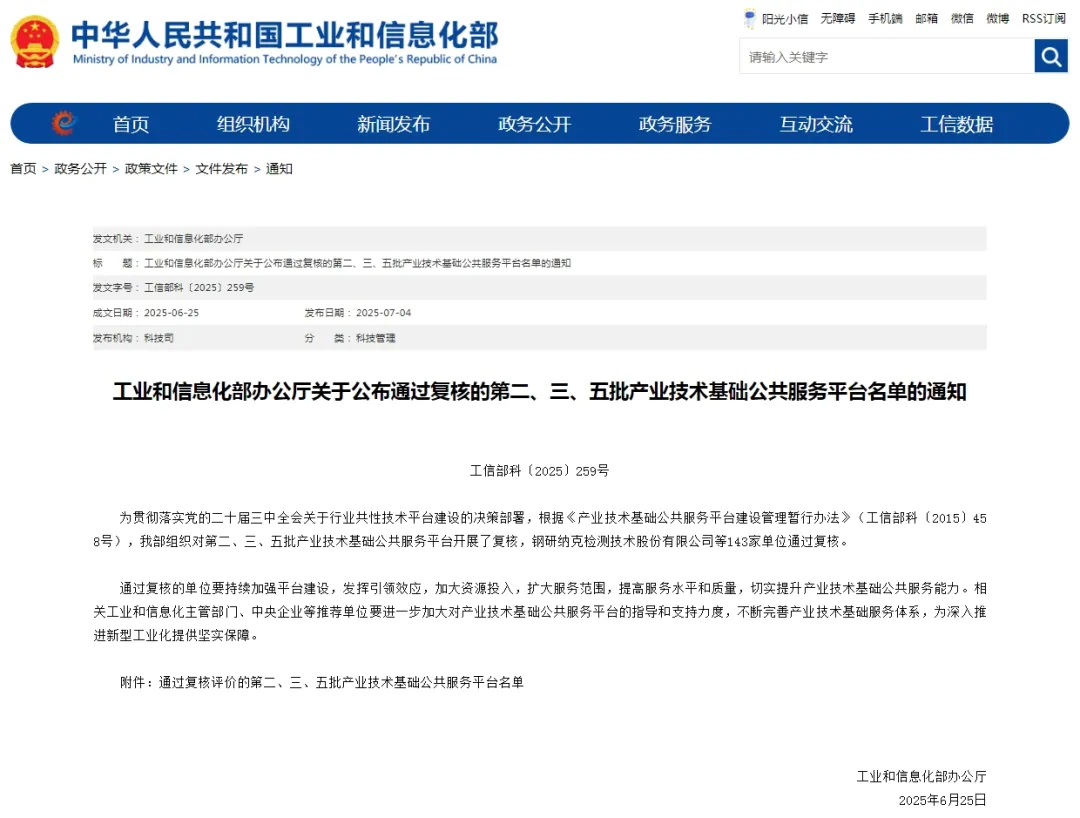Navigate to 互动交流
The width and height of the screenshot is (1080, 818).
click(816, 124)
